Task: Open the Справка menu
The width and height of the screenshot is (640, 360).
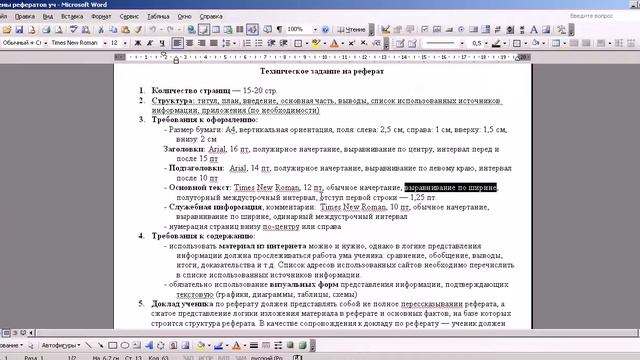Action: 211,16
